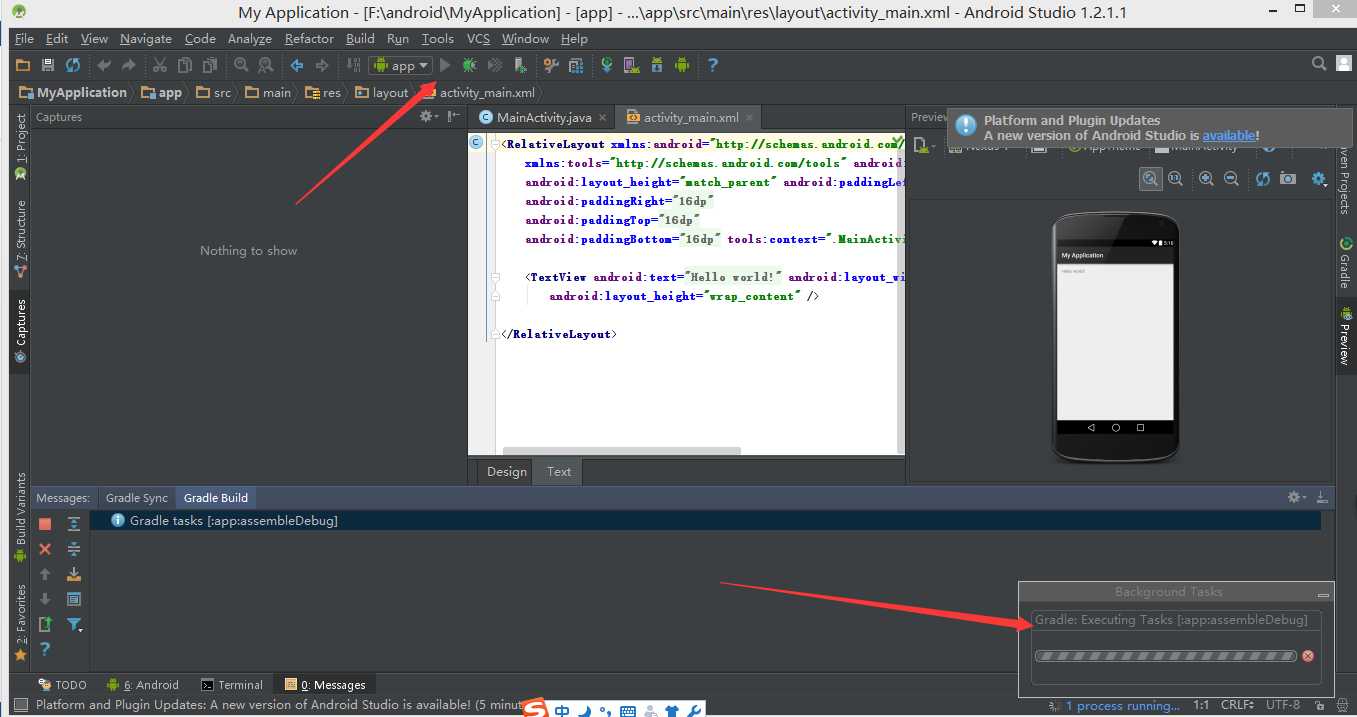This screenshot has width=1357, height=717.
Task: Click the Find magnifier toolbar icon
Action: [241, 65]
